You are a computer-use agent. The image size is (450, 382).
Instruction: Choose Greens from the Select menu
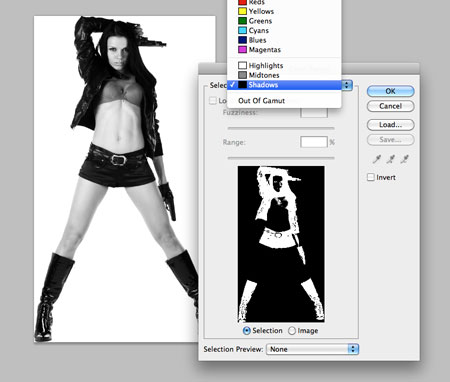point(284,21)
